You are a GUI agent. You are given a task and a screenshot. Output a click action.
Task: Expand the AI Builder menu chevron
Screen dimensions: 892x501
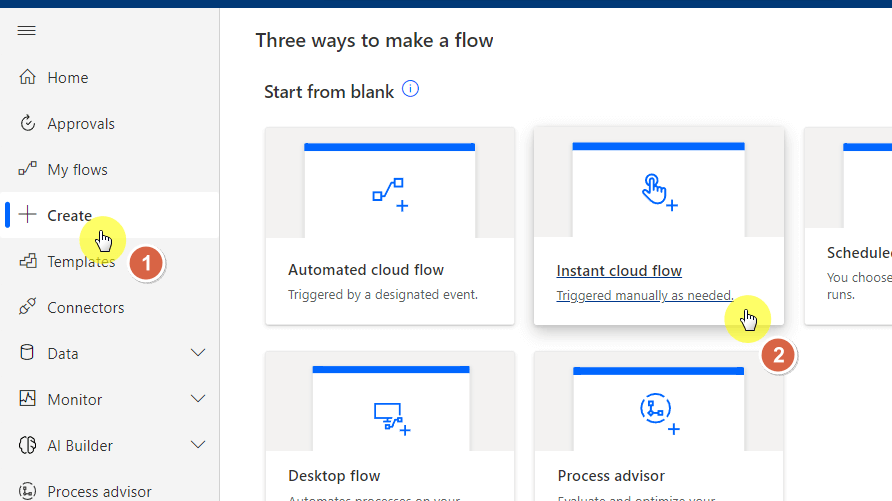[198, 445]
